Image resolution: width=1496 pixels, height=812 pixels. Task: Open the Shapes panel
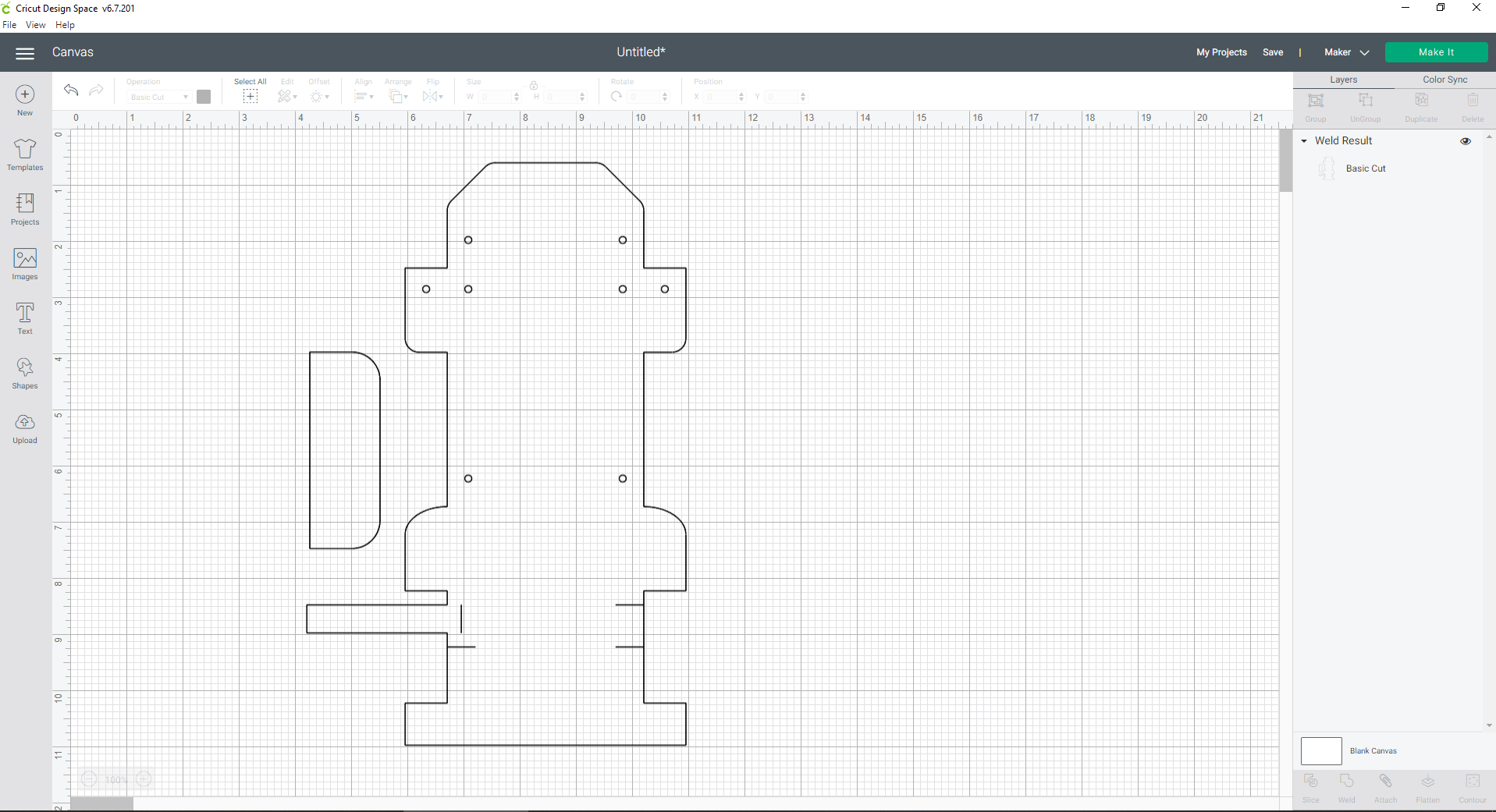(x=24, y=373)
